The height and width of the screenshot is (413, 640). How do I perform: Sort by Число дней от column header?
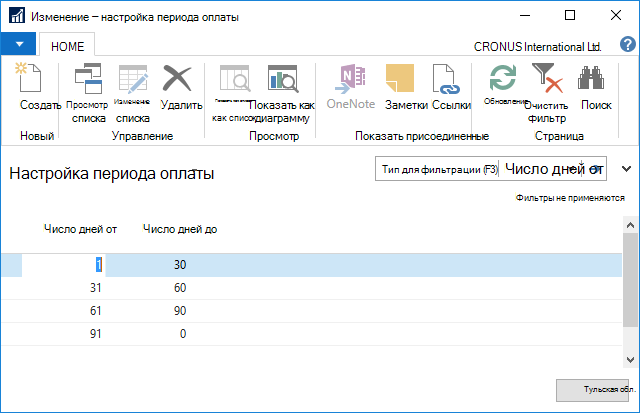[80, 229]
